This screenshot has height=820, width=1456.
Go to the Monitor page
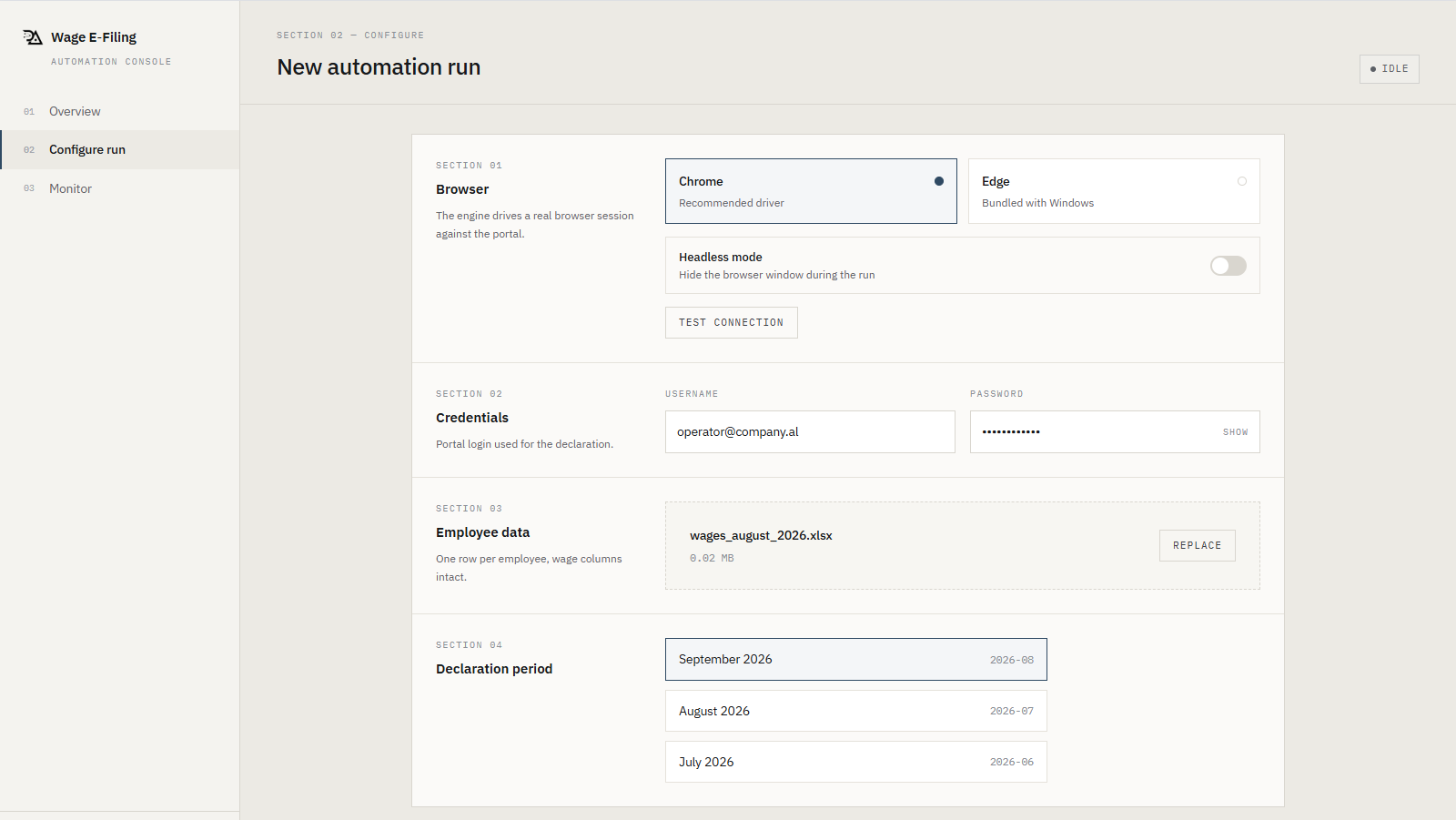(x=119, y=188)
